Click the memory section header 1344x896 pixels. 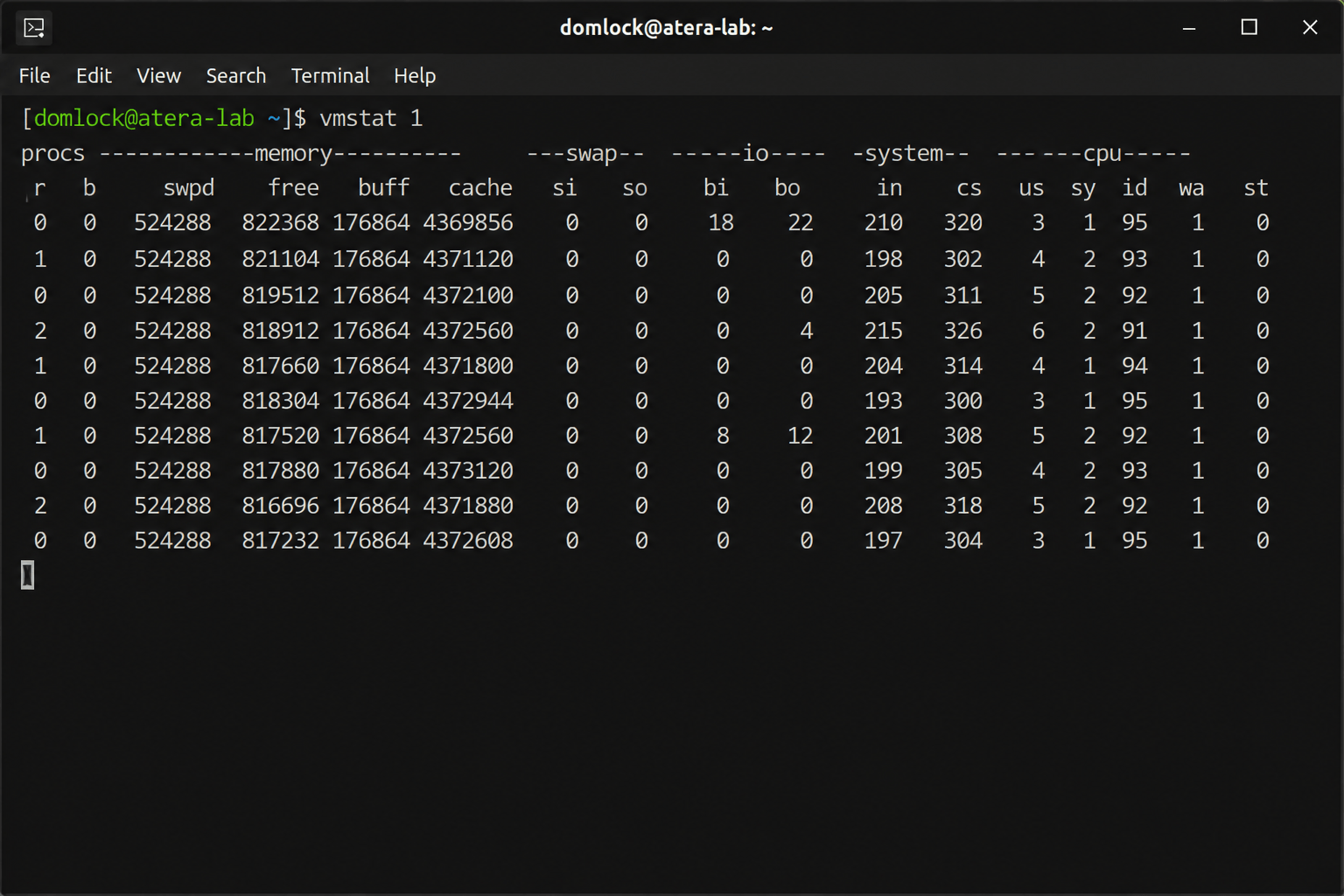pyautogui.click(x=280, y=154)
